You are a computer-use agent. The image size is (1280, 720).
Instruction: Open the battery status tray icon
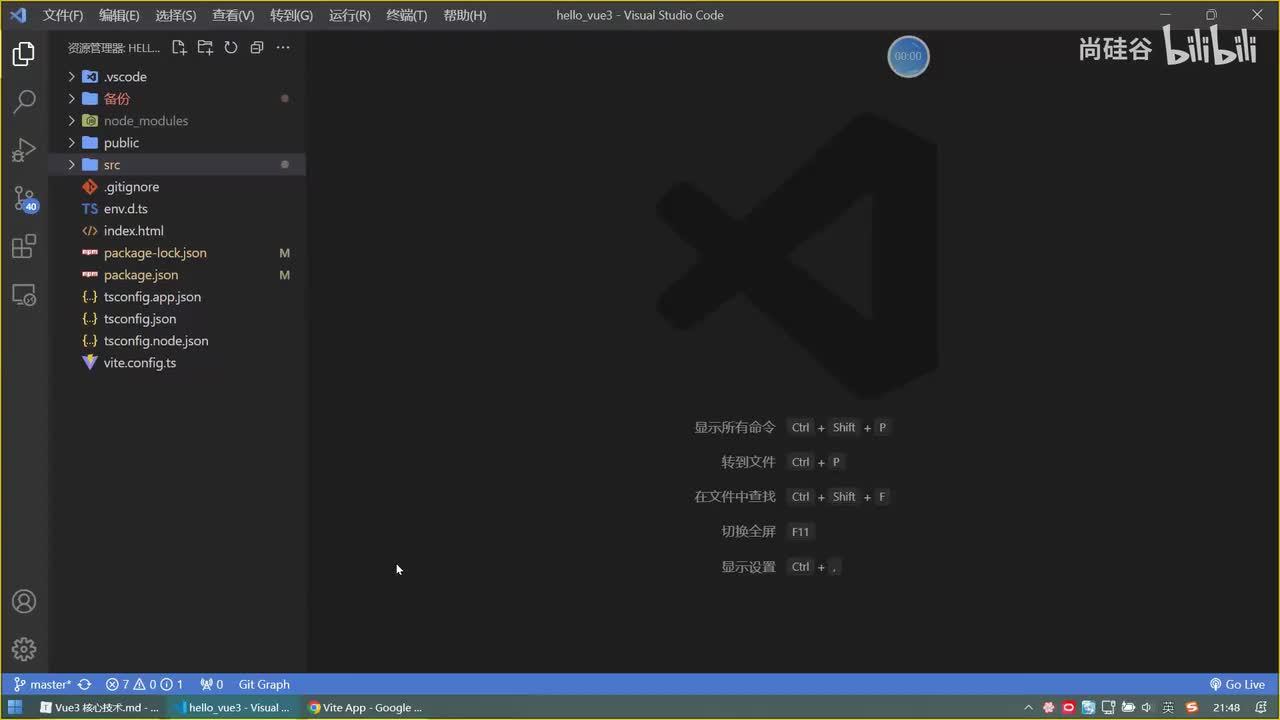(x=1126, y=707)
